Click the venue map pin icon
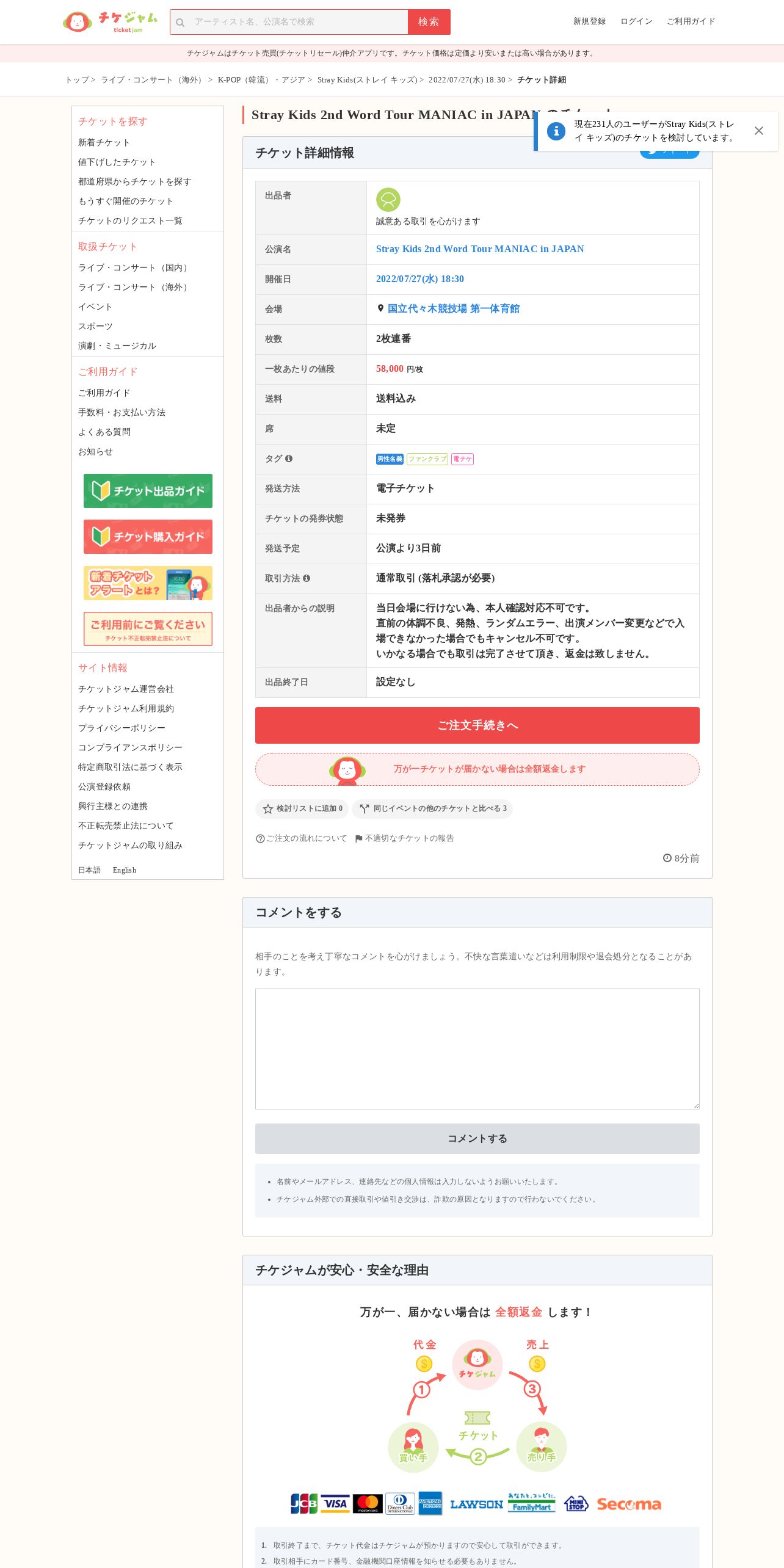This screenshot has width=784, height=1568. click(380, 308)
